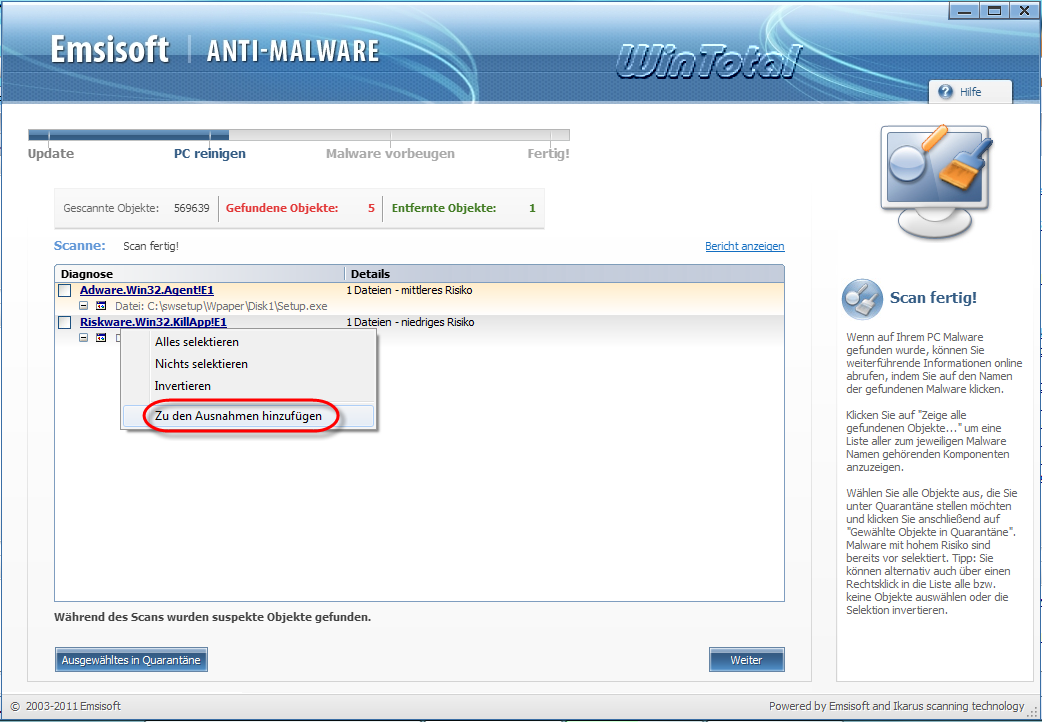The width and height of the screenshot is (1042, 722).
Task: Choose Invertieren from context menu
Action: (249, 386)
